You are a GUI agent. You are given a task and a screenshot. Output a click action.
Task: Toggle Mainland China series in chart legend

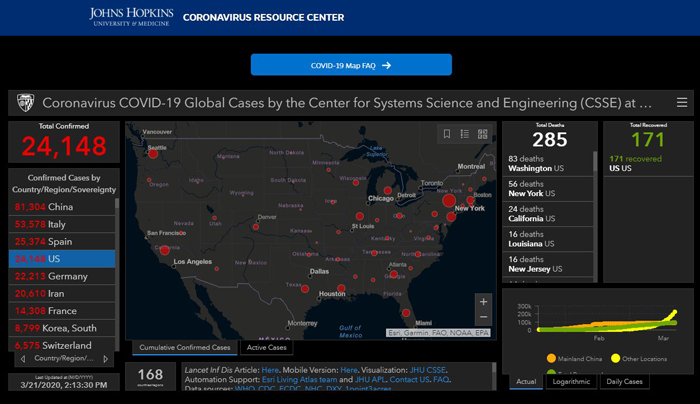551,356
